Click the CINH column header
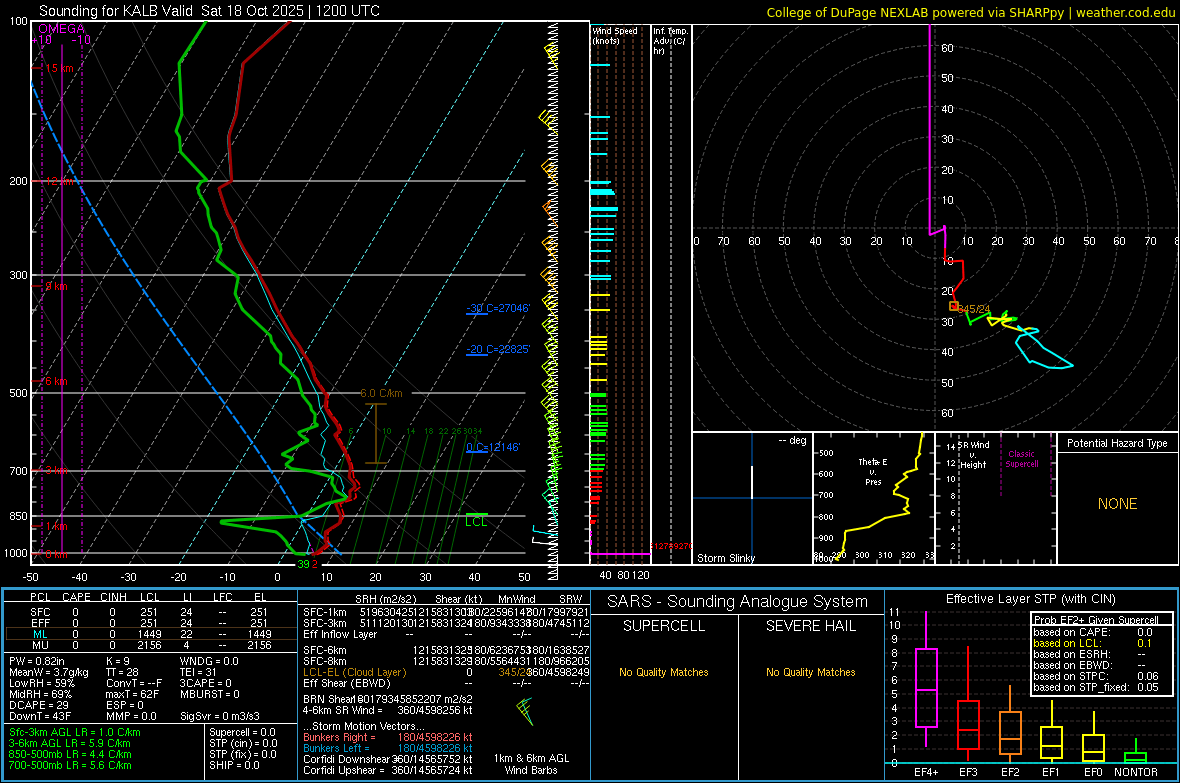 tap(114, 597)
